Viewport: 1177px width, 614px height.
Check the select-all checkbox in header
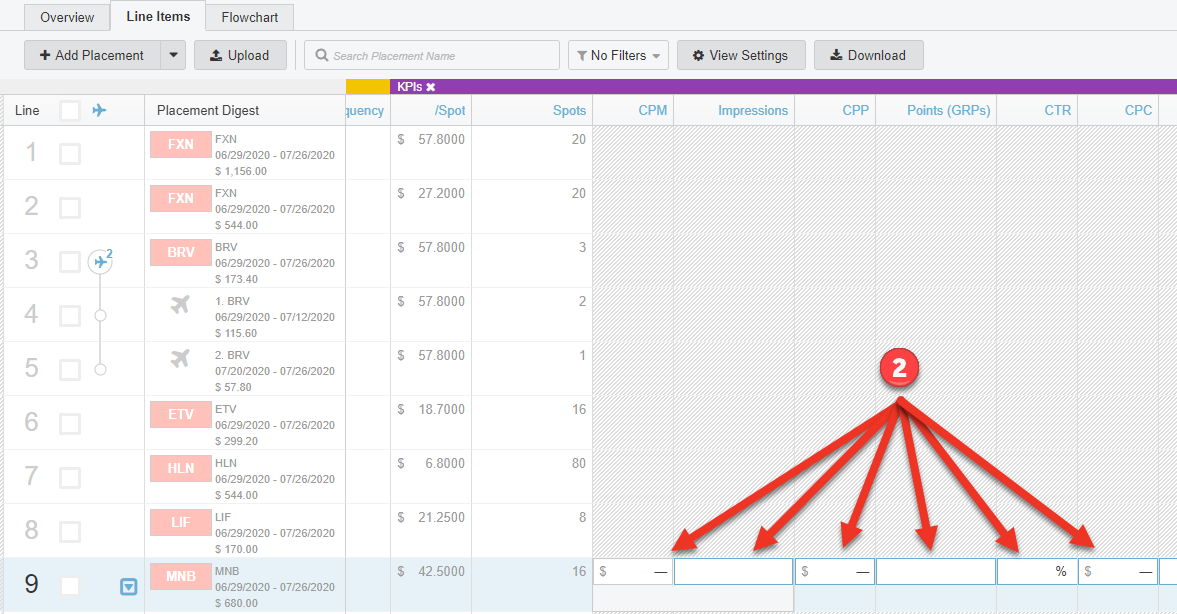click(x=70, y=111)
